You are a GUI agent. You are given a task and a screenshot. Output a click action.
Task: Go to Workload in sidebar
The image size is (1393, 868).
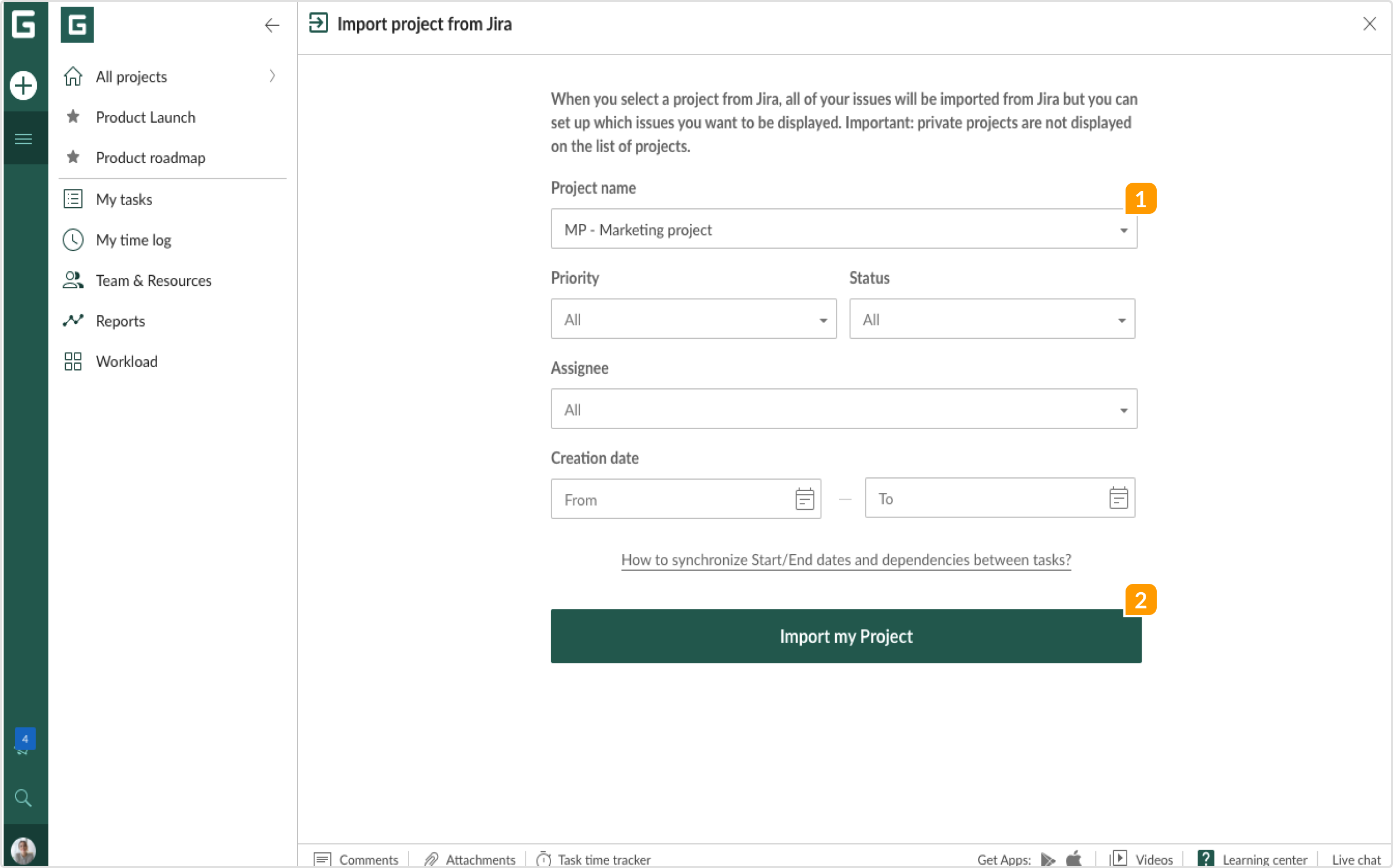tap(126, 362)
